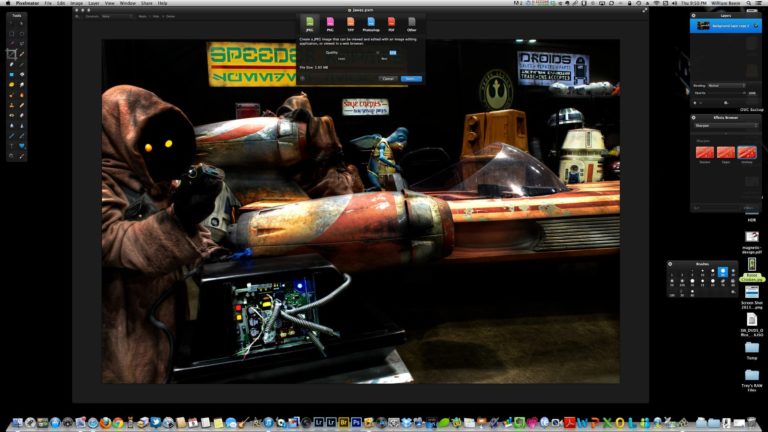
Task: Select the Zoom magnifier tool
Action: pyautogui.click(x=12, y=156)
